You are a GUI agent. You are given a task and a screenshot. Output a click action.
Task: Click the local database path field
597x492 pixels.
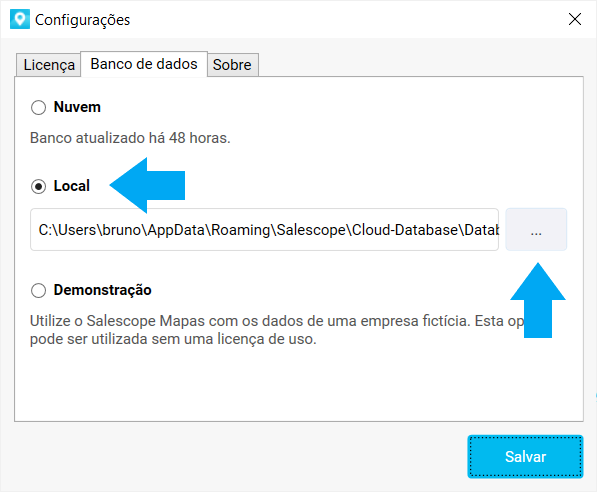click(x=264, y=230)
